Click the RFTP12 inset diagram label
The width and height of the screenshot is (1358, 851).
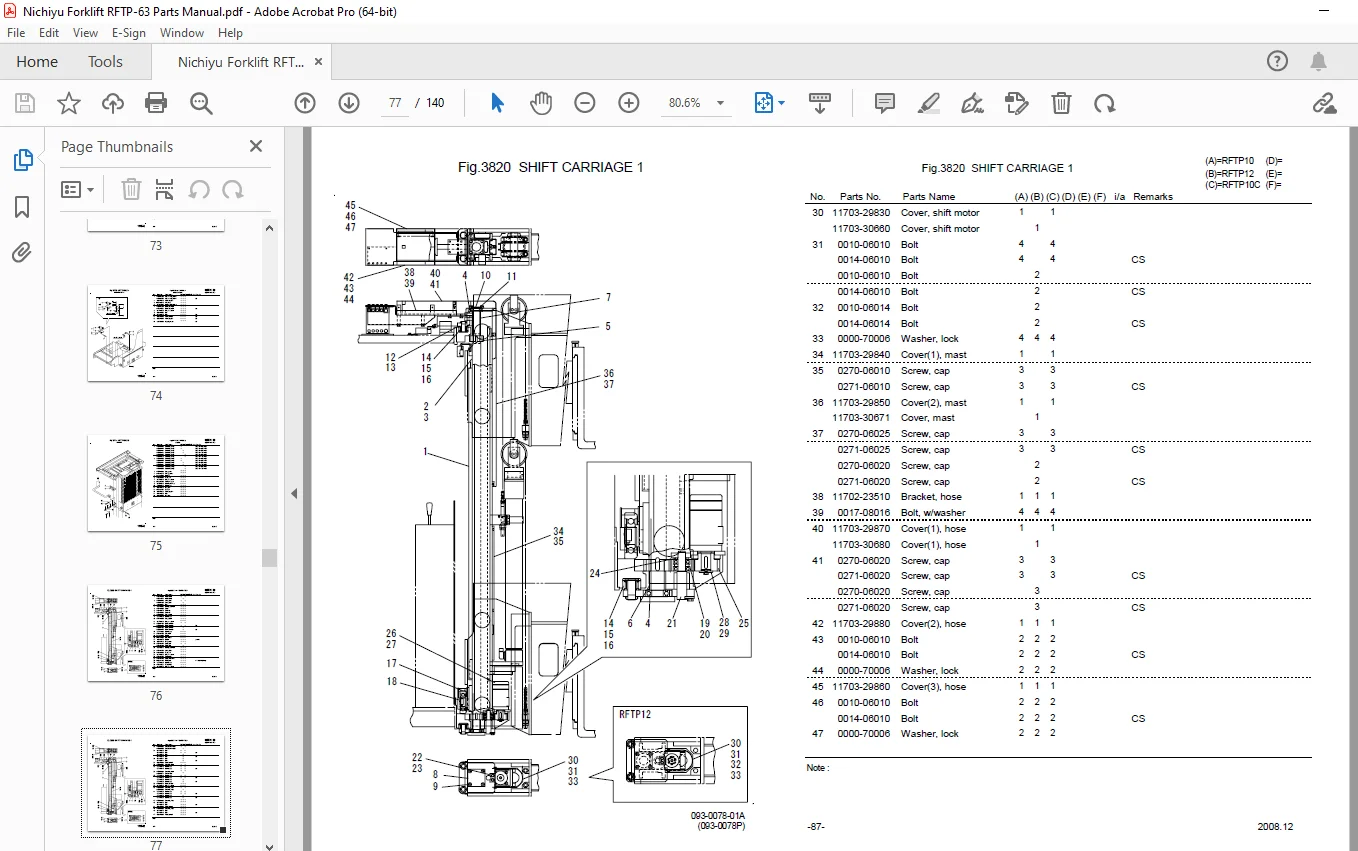tap(635, 715)
